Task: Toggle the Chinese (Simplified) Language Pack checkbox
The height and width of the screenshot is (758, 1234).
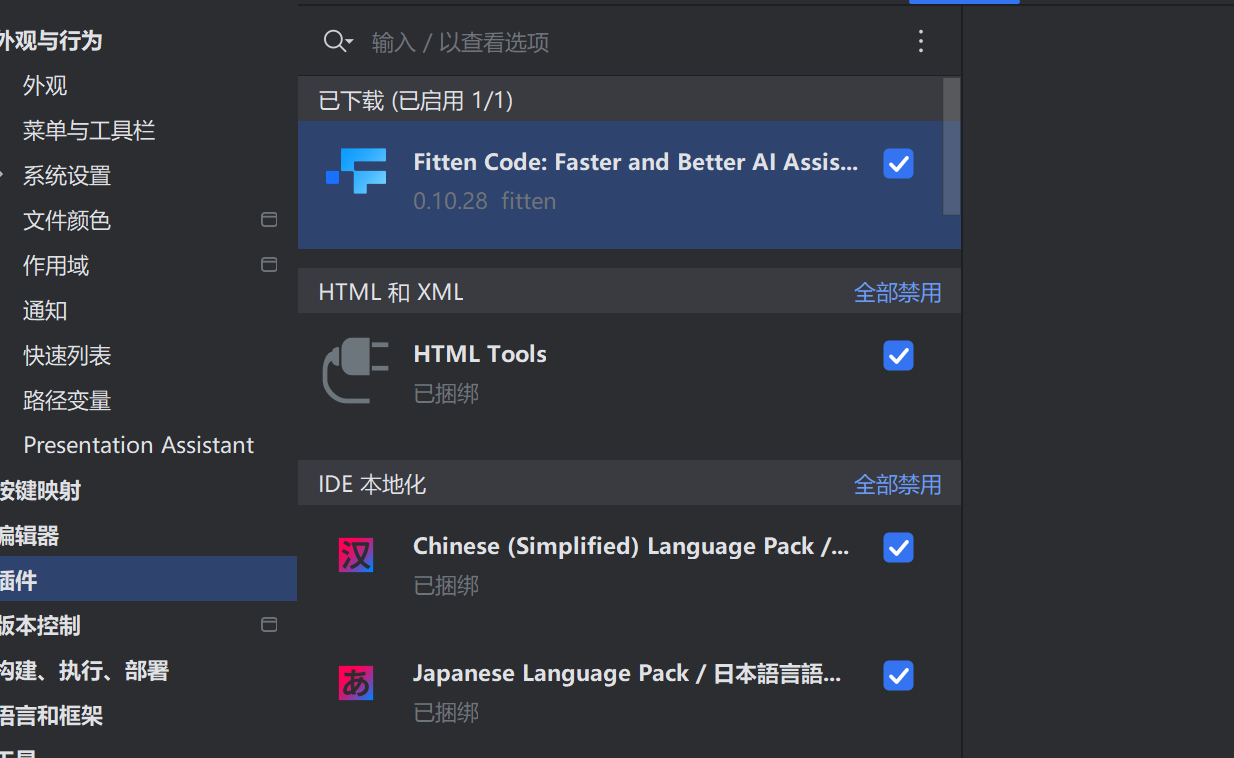Action: (x=898, y=548)
